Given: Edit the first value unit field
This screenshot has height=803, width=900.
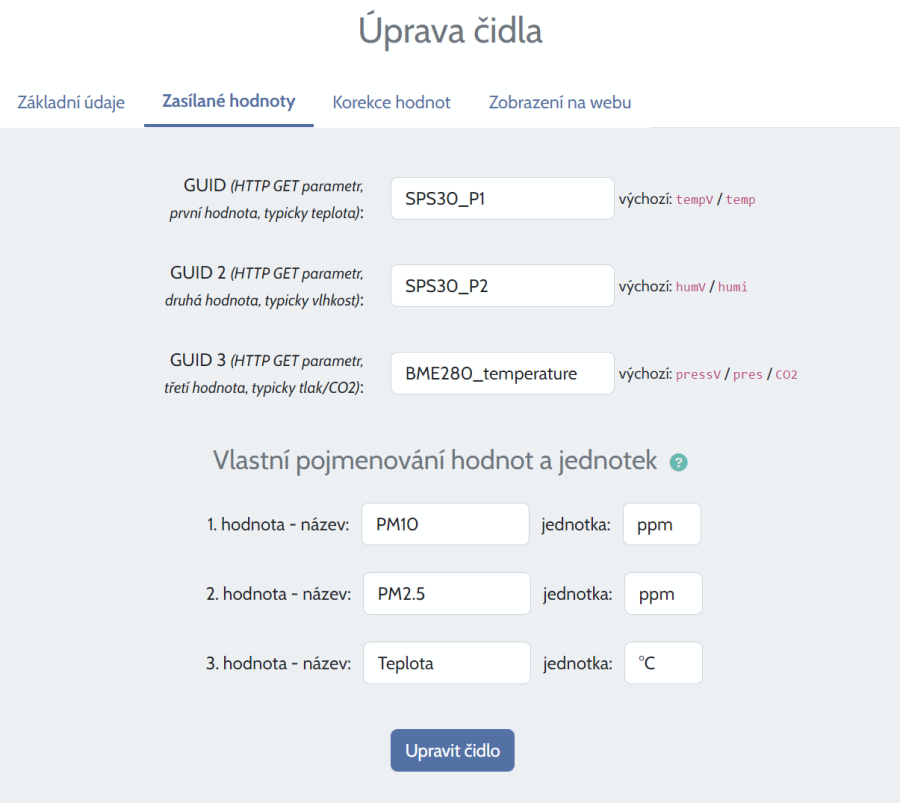Looking at the screenshot, I should [661, 524].
